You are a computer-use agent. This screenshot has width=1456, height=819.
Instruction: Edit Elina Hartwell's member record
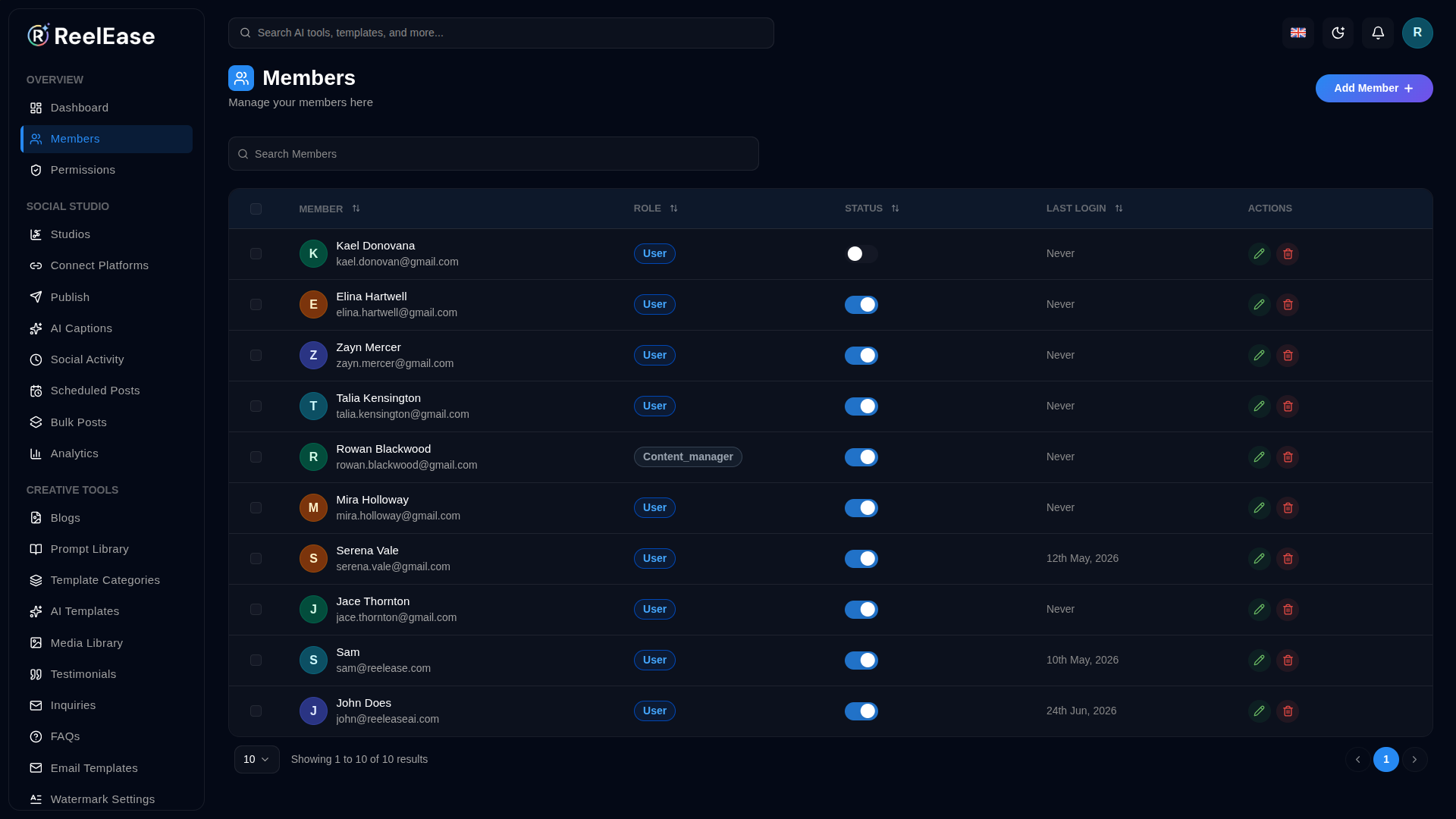[1259, 305]
